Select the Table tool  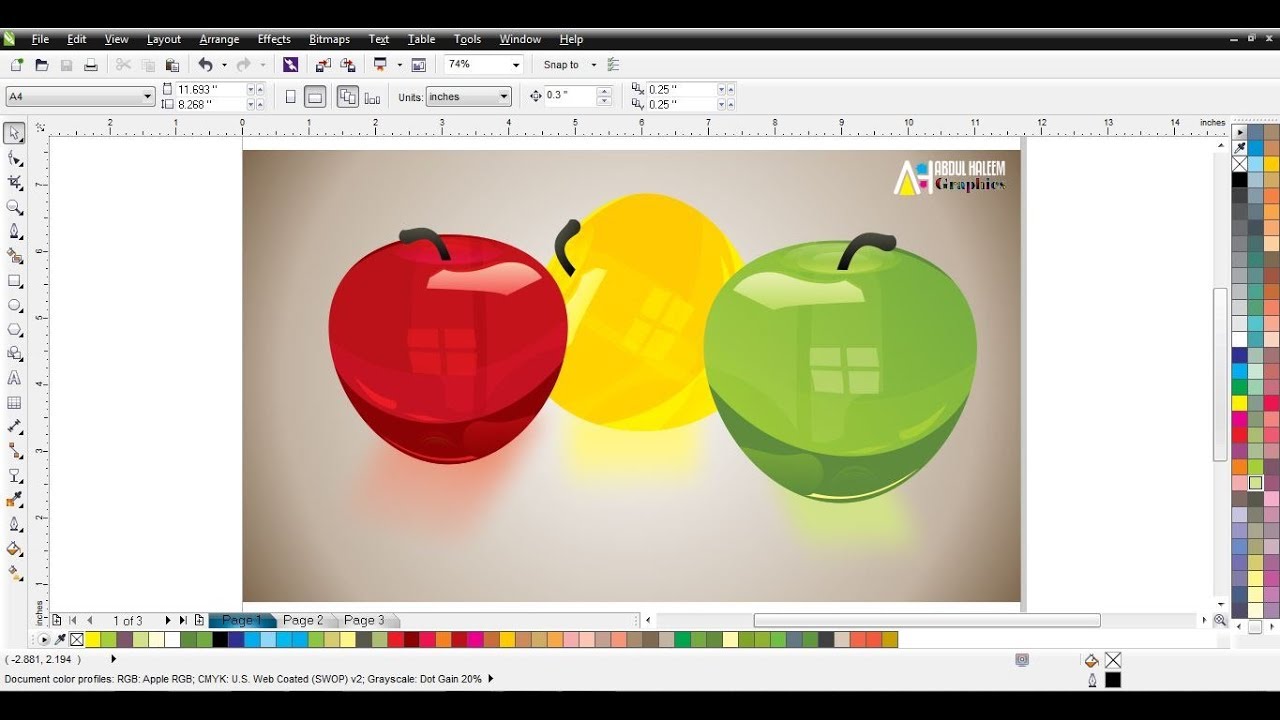[14, 403]
